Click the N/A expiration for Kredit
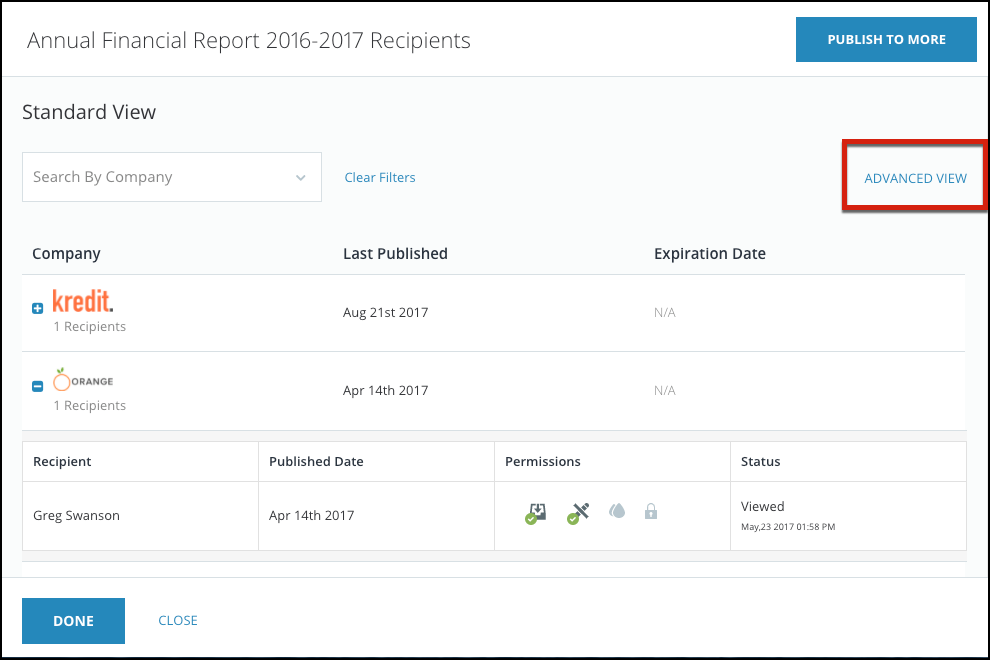This screenshot has width=990, height=660. click(x=665, y=312)
